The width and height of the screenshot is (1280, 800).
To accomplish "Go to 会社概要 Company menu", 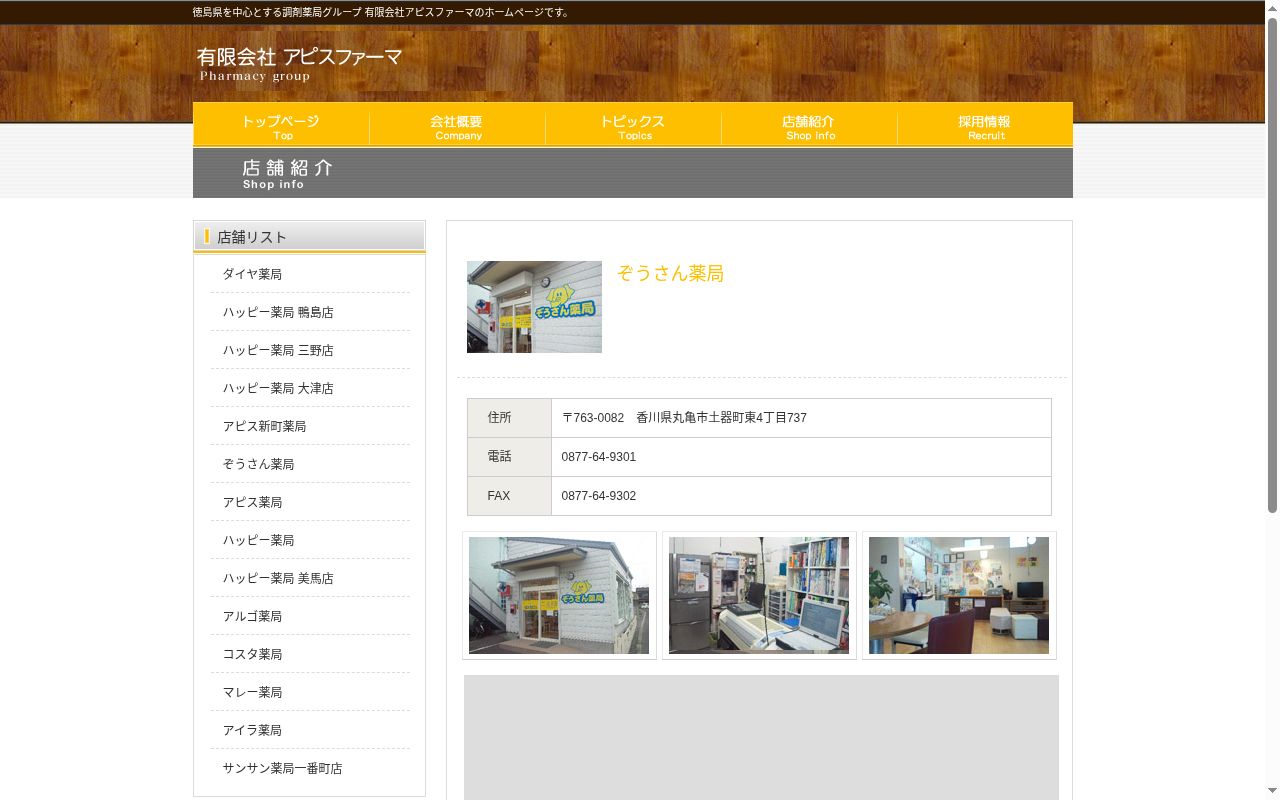I will pos(457,125).
